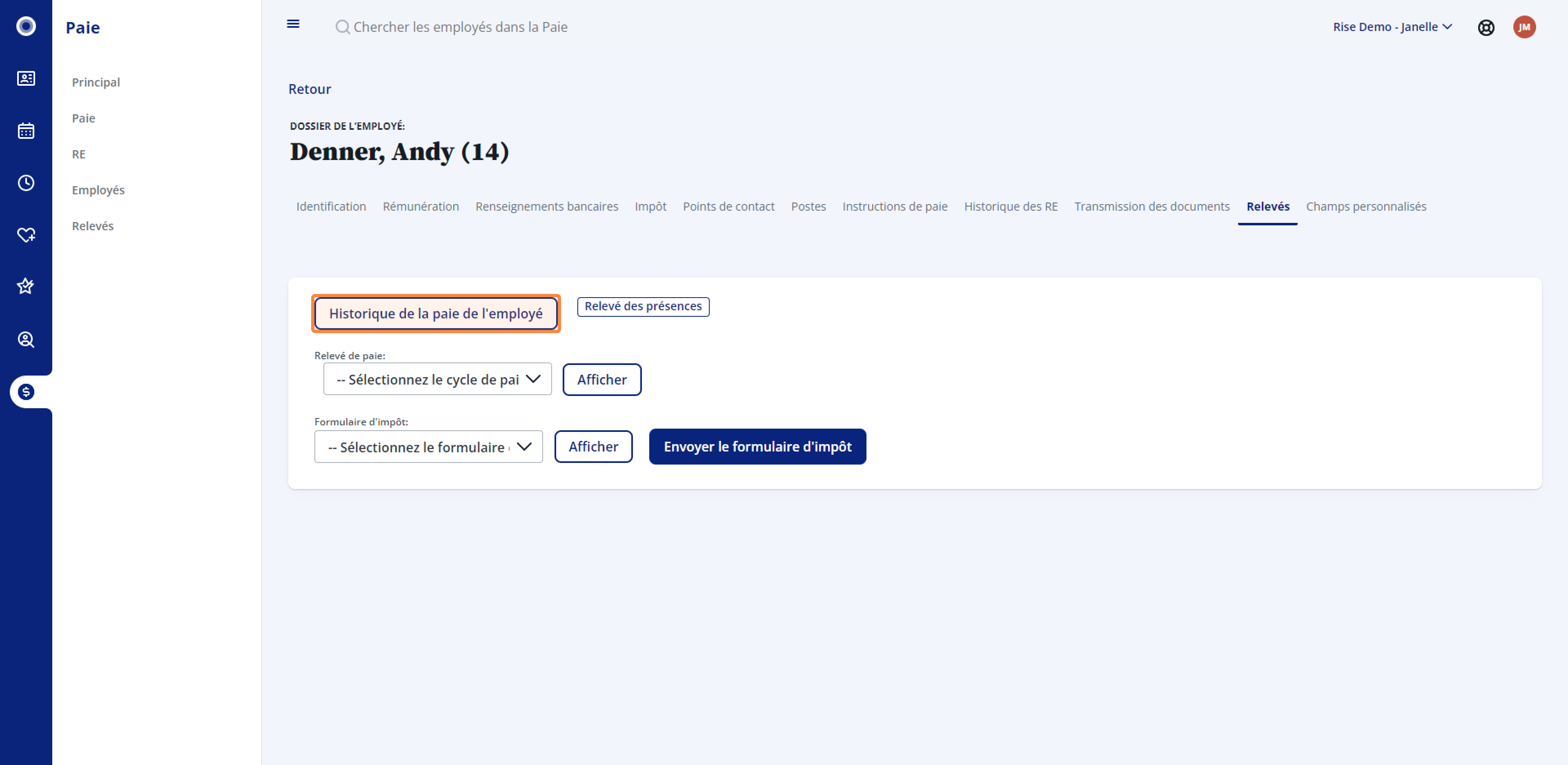Expand the Rise Demo - Janelle dropdown
1568x765 pixels.
coord(1392,27)
